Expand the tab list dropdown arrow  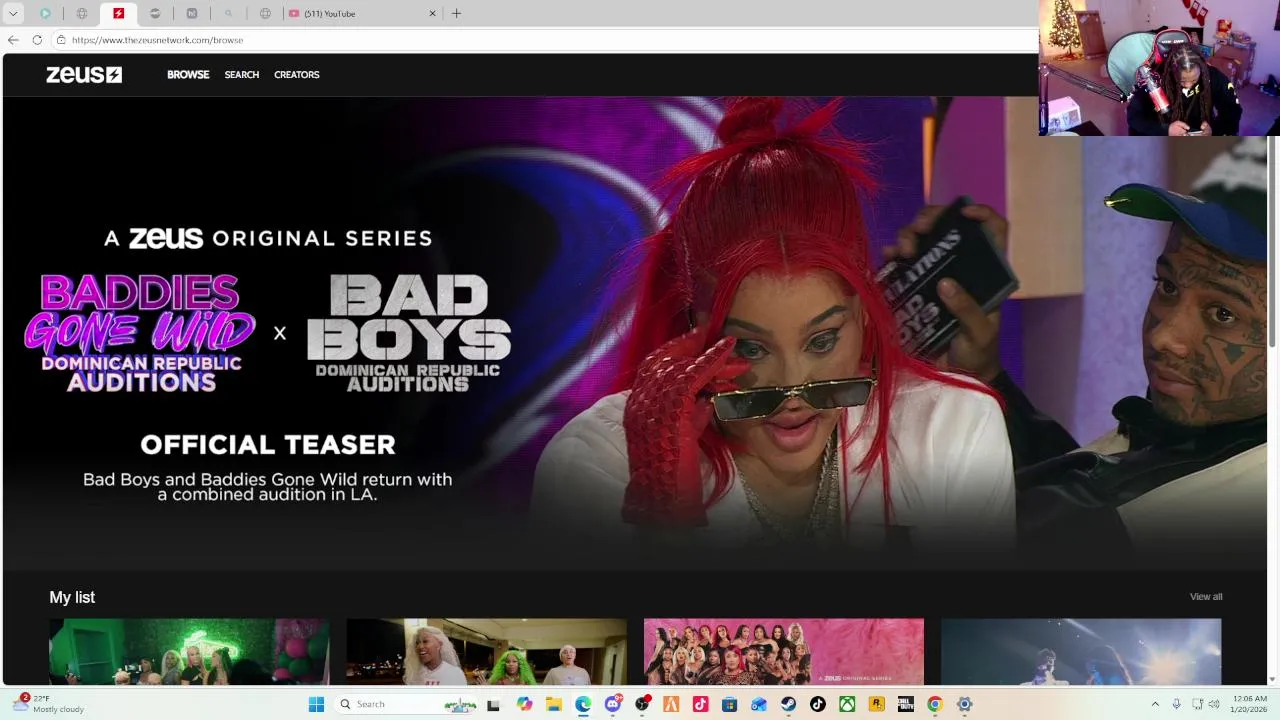click(x=13, y=13)
